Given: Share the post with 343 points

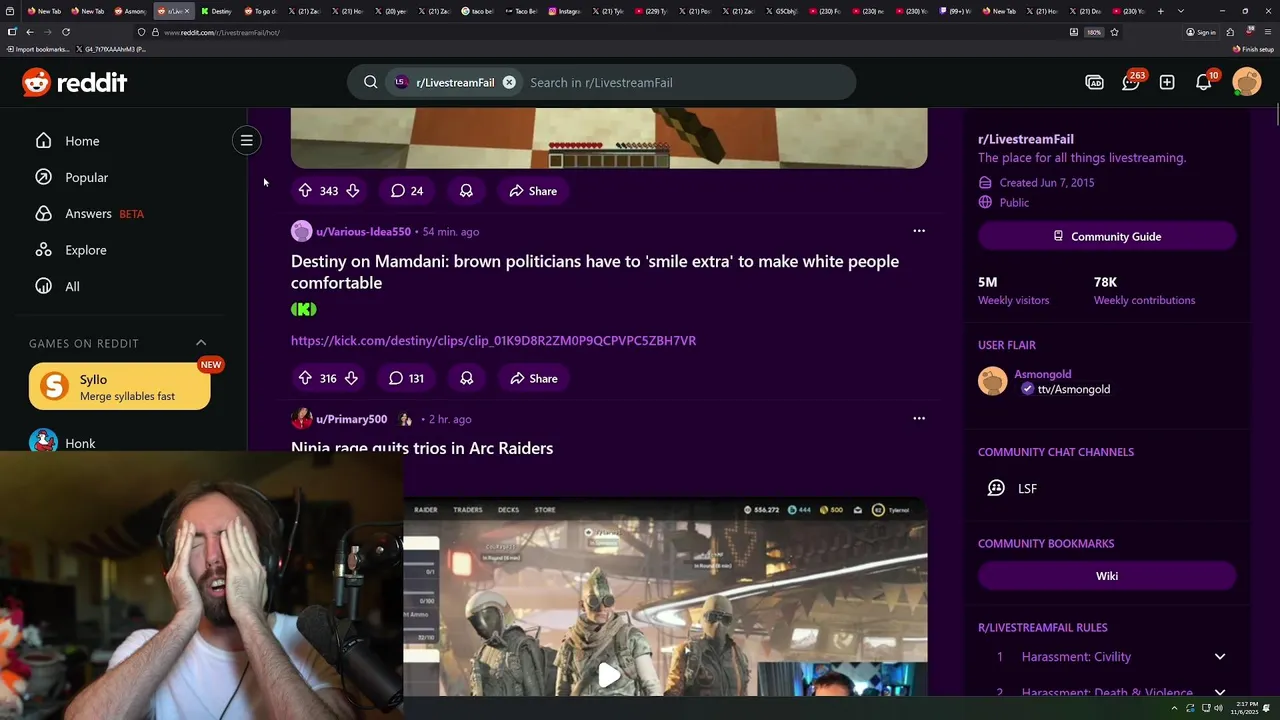Looking at the screenshot, I should pyautogui.click(x=533, y=190).
